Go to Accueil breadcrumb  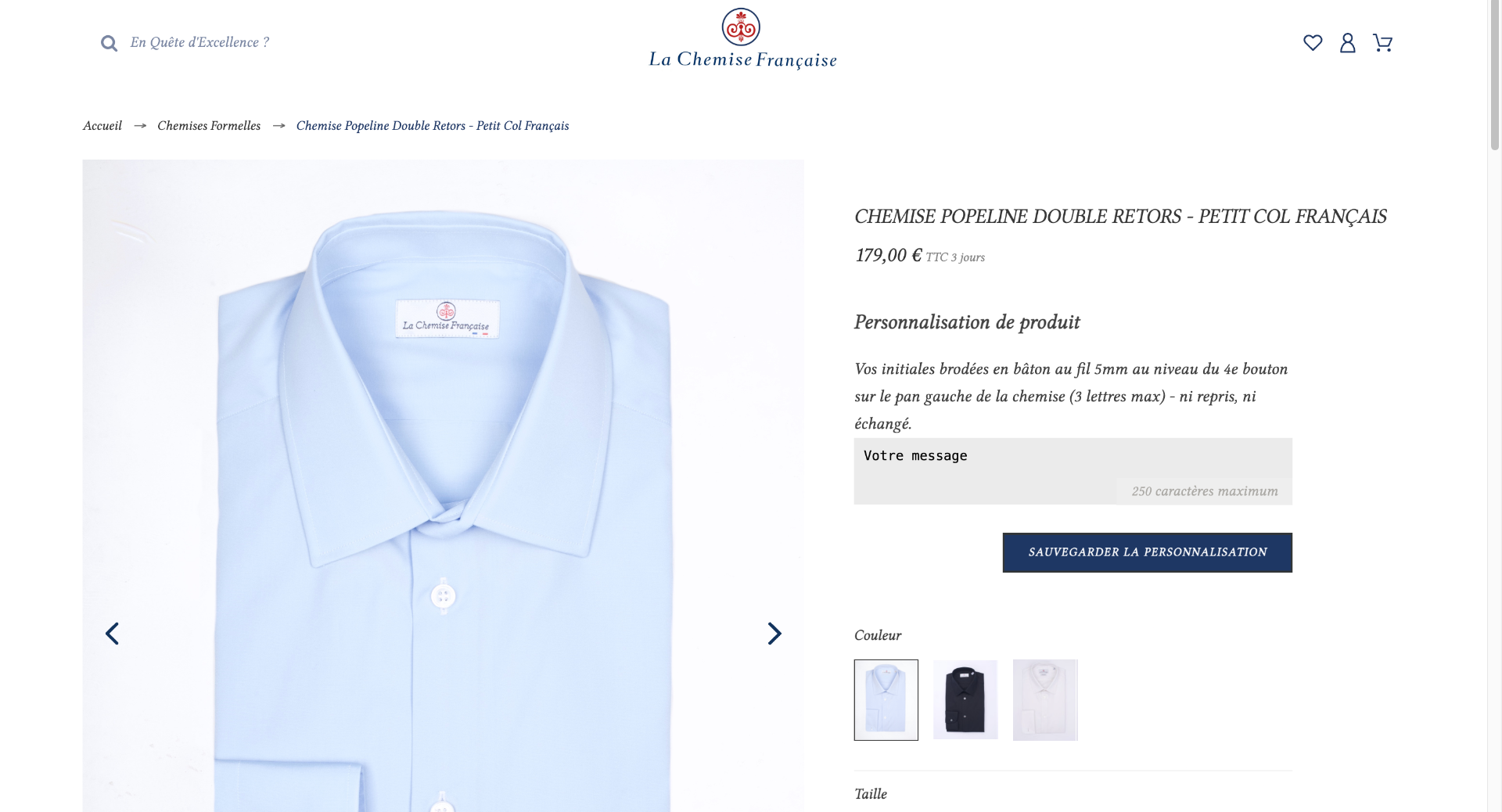coord(102,126)
